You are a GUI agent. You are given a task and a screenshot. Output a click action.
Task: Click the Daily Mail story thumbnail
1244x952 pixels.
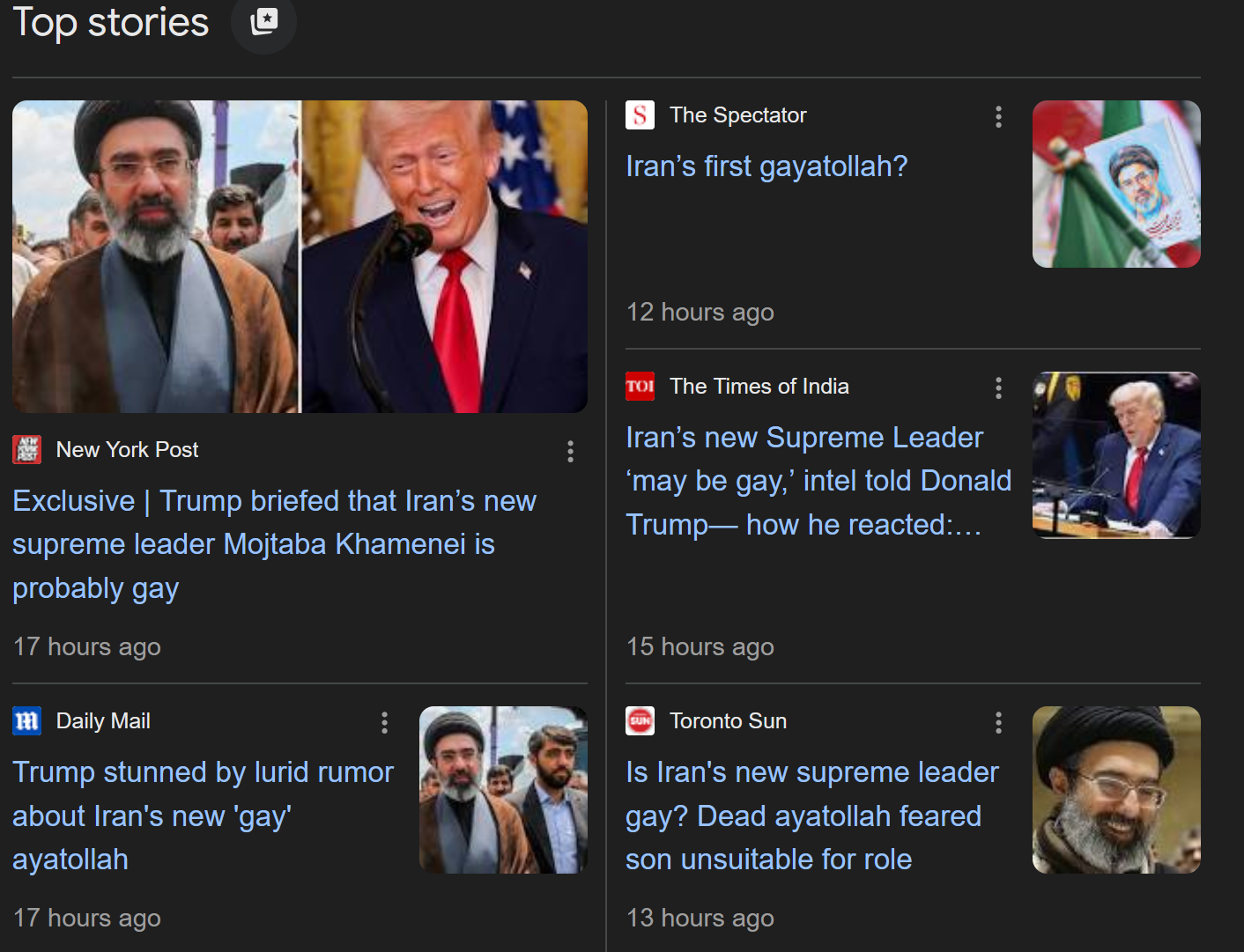[x=503, y=790]
